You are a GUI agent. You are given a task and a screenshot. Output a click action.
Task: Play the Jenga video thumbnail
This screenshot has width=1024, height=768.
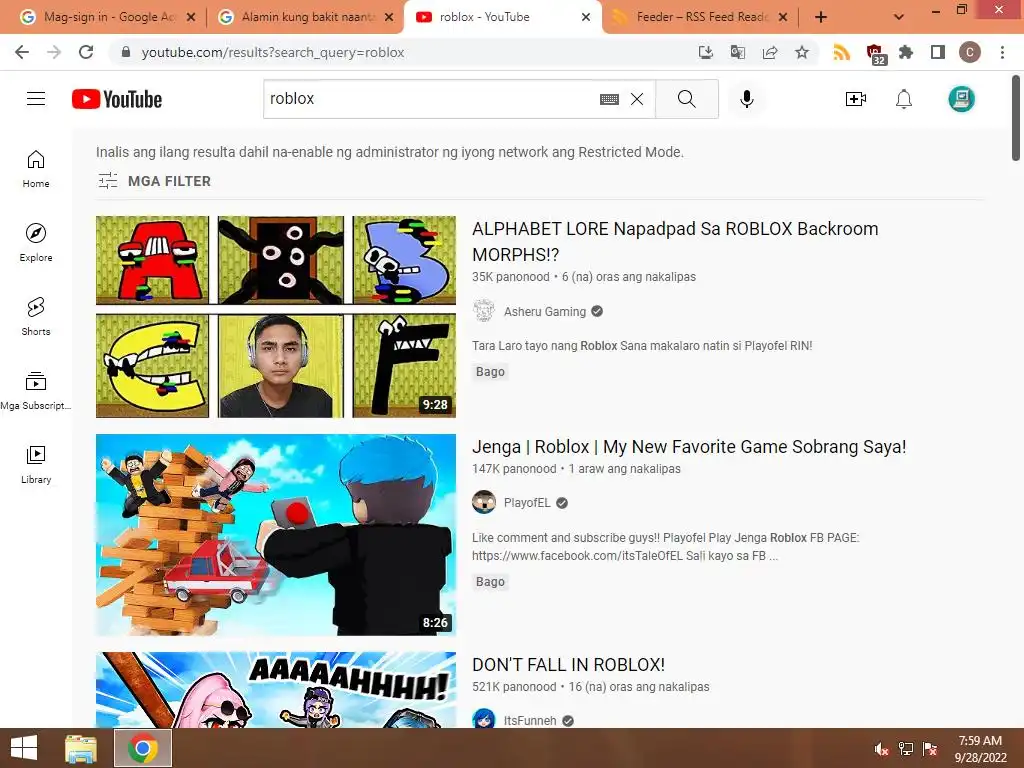pos(276,535)
